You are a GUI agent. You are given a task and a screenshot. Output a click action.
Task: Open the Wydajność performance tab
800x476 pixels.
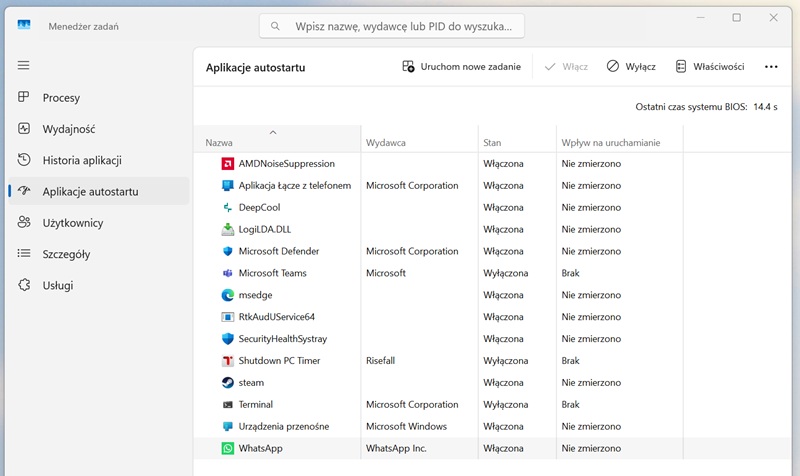click(x=68, y=129)
